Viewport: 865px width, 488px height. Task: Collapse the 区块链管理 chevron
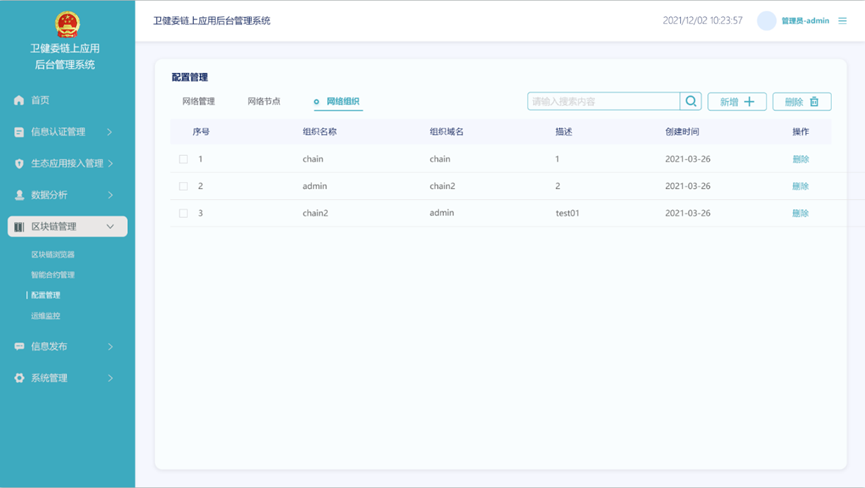point(110,227)
